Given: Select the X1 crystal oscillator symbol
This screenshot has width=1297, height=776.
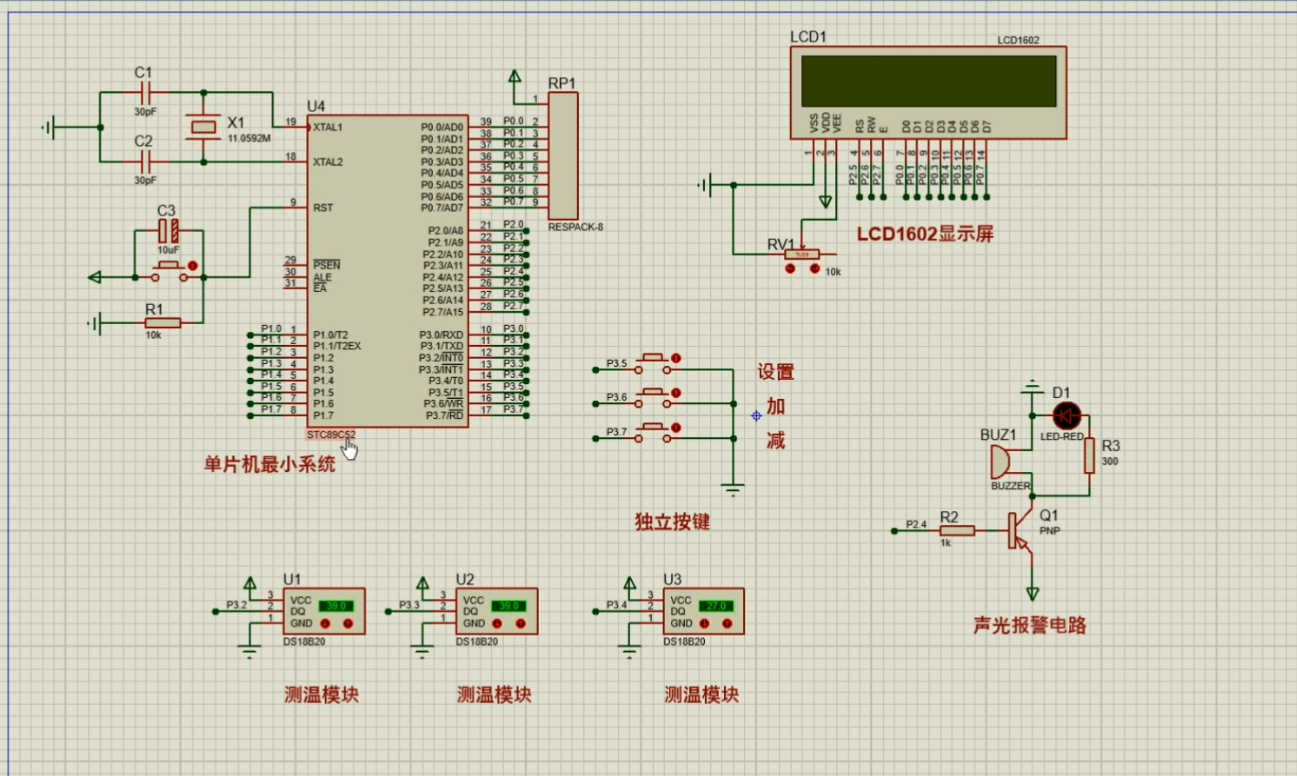Looking at the screenshot, I should (203, 126).
